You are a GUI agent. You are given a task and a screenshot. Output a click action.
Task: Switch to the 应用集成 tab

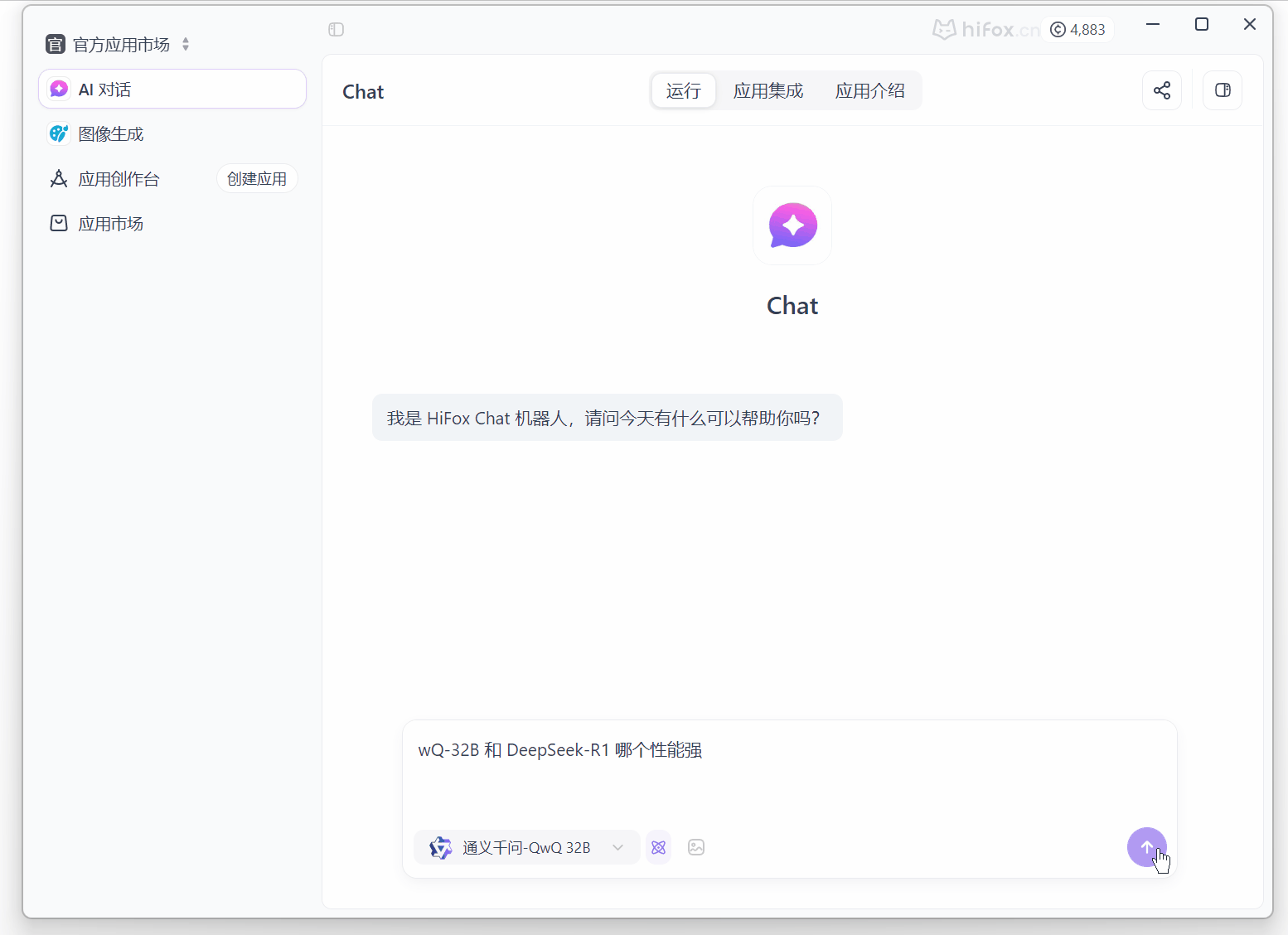tap(768, 90)
